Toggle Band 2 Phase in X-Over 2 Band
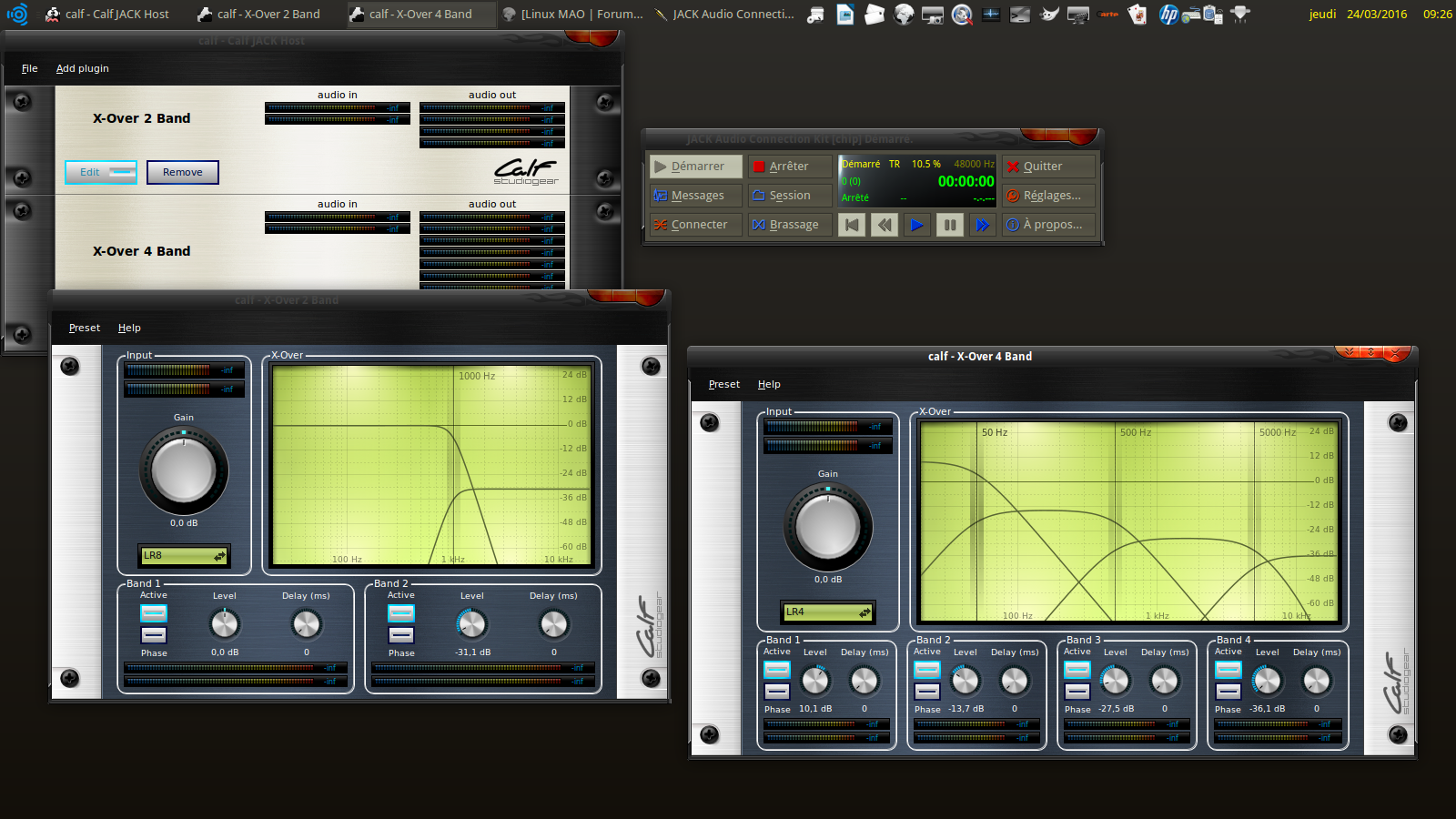 tap(401, 635)
